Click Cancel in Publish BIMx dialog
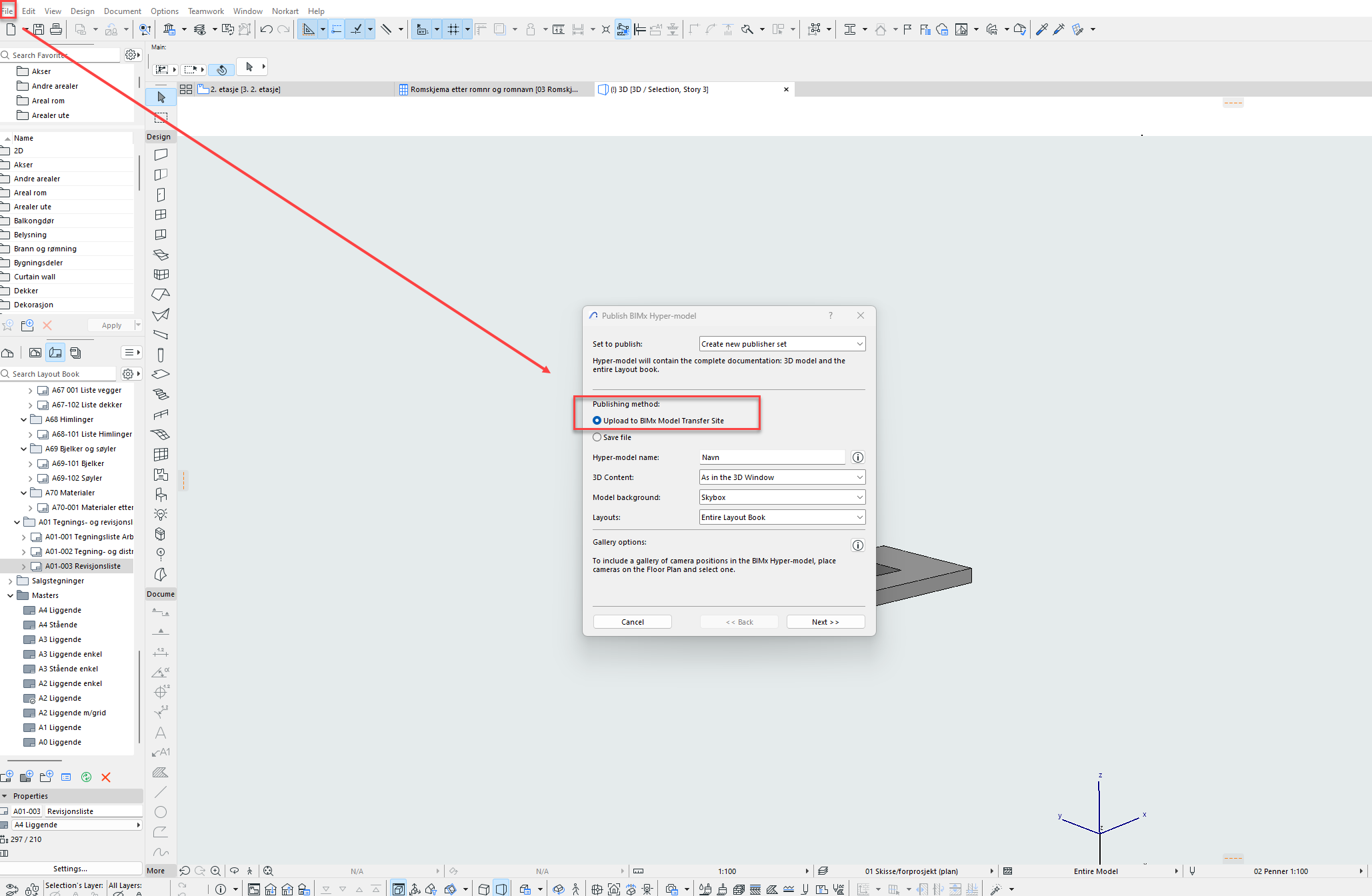Viewport: 1372px width, 896px height. [632, 622]
